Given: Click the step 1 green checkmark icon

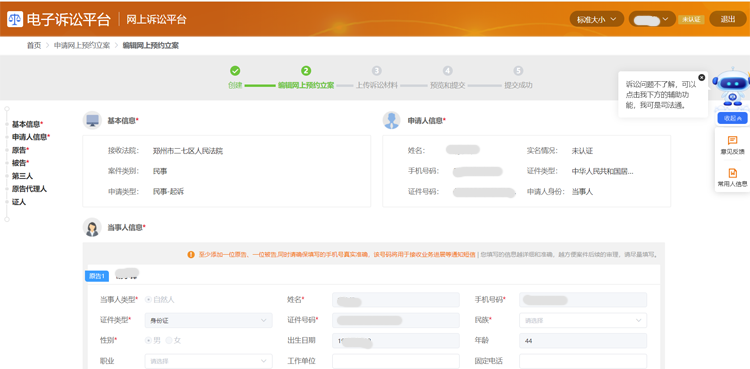Looking at the screenshot, I should pyautogui.click(x=235, y=71).
